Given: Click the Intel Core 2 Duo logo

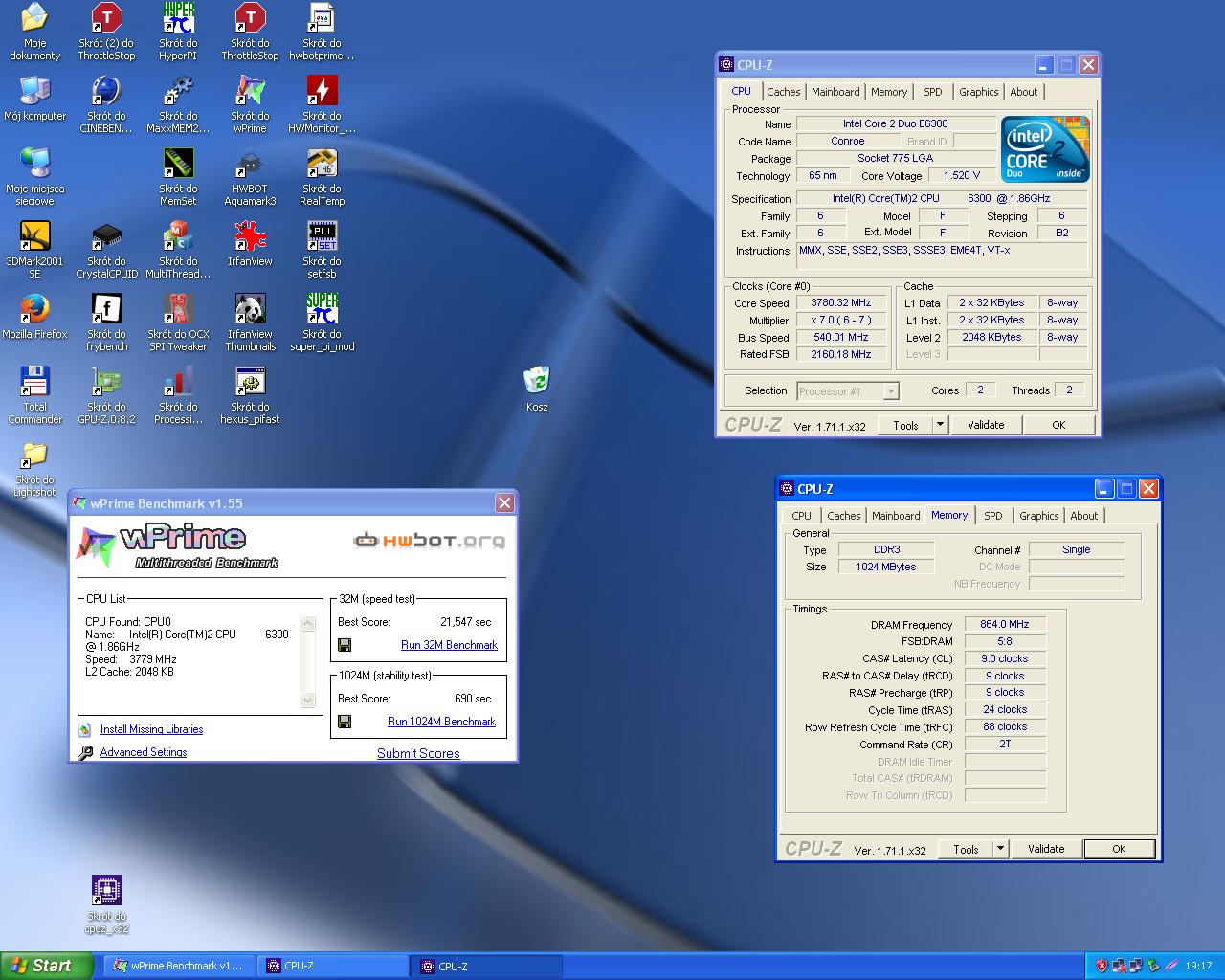Looking at the screenshot, I should click(x=1046, y=149).
